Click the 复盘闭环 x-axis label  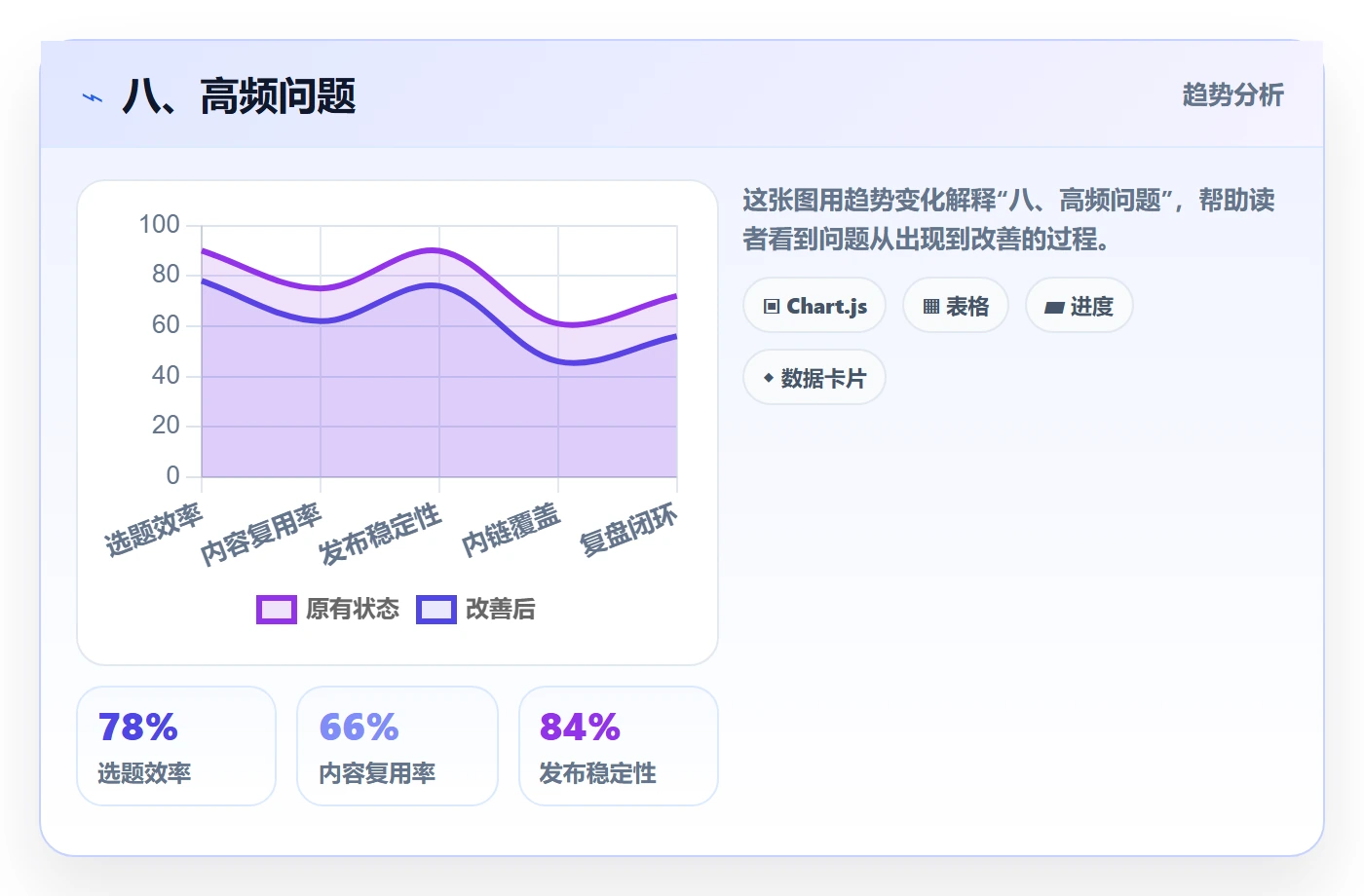[x=627, y=531]
